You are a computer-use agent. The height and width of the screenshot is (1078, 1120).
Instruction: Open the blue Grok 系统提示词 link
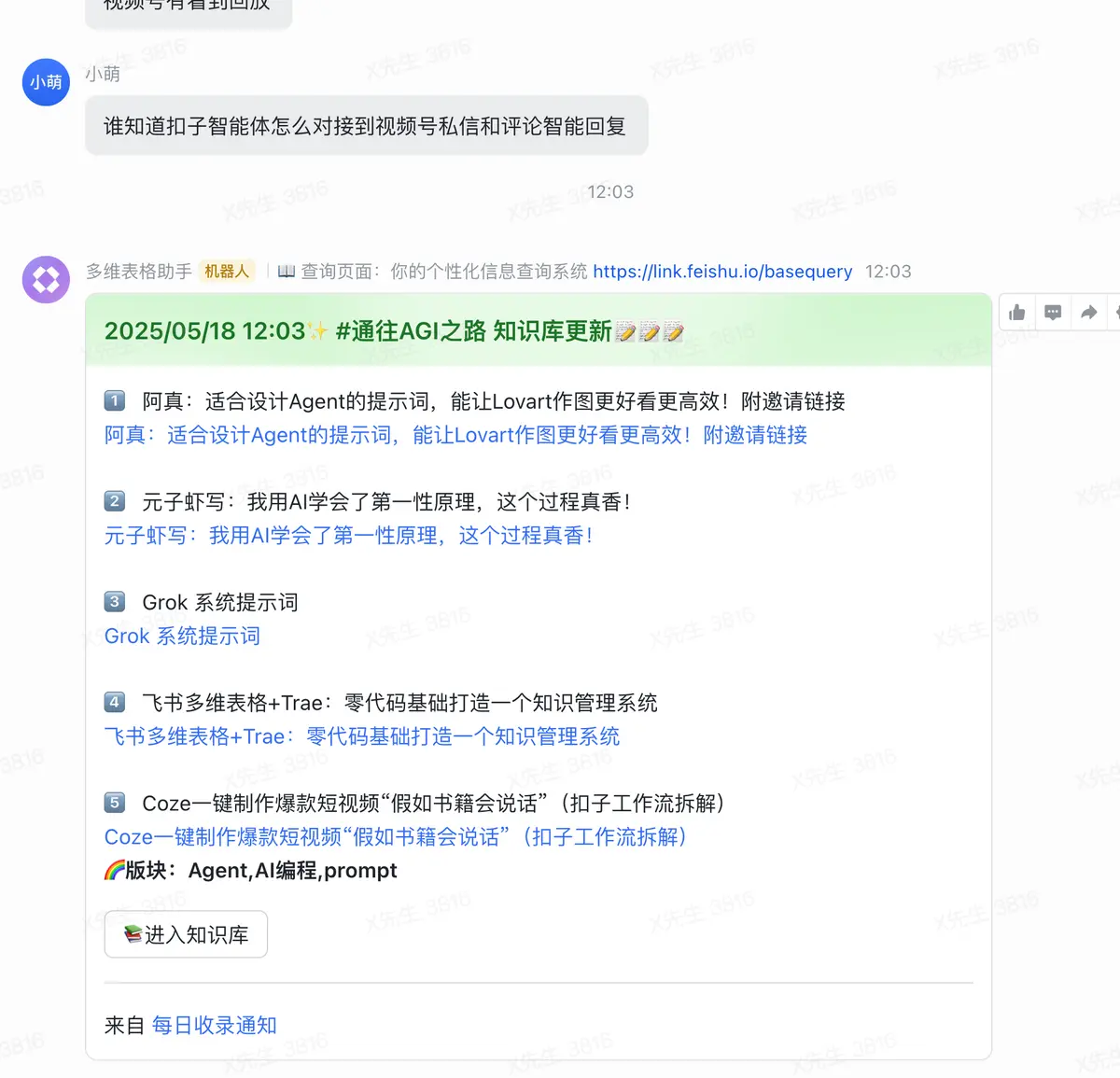pos(182,637)
